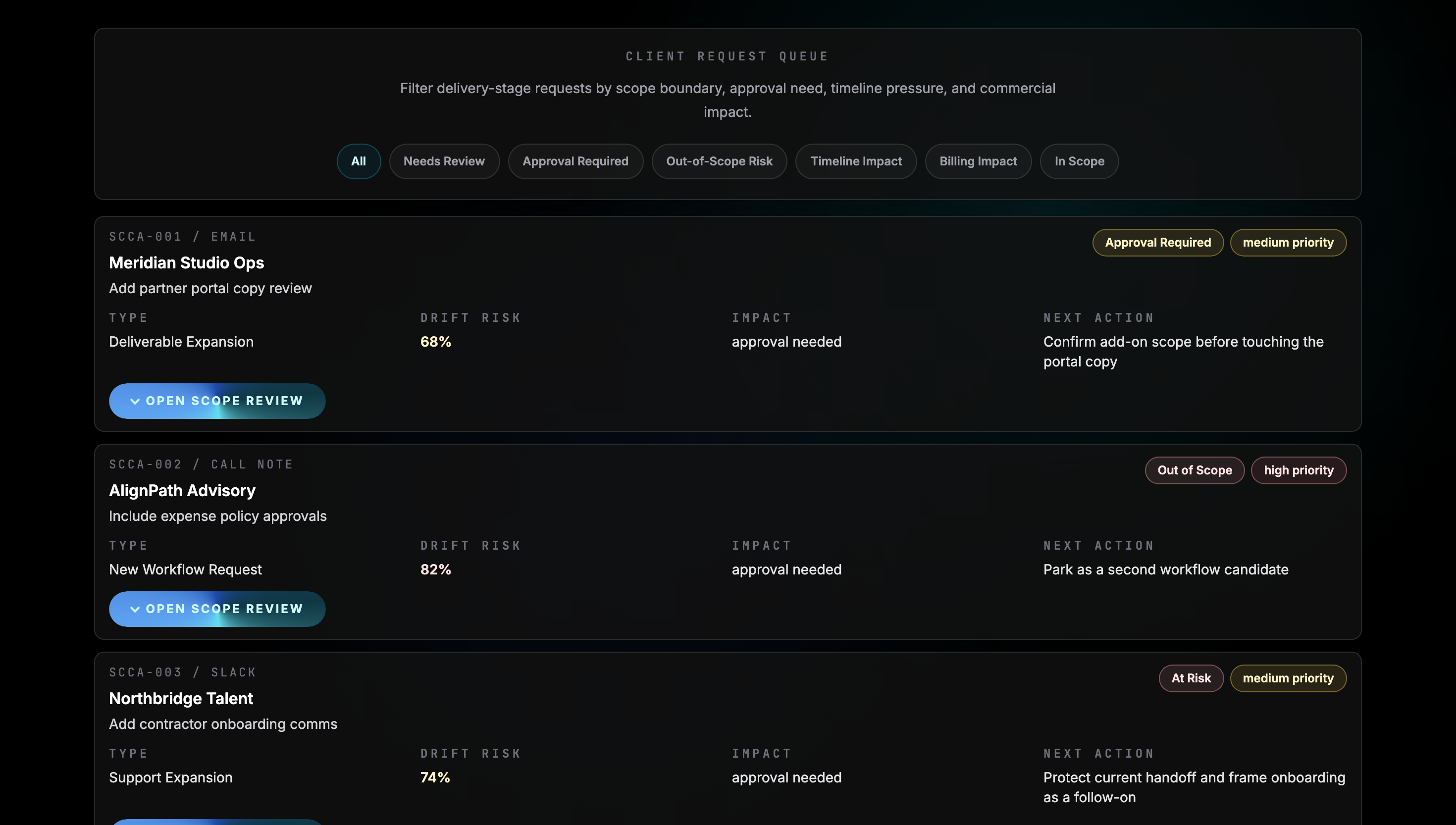
Task: Click 'Confirm add-on scope' next action text
Action: pos(1183,352)
